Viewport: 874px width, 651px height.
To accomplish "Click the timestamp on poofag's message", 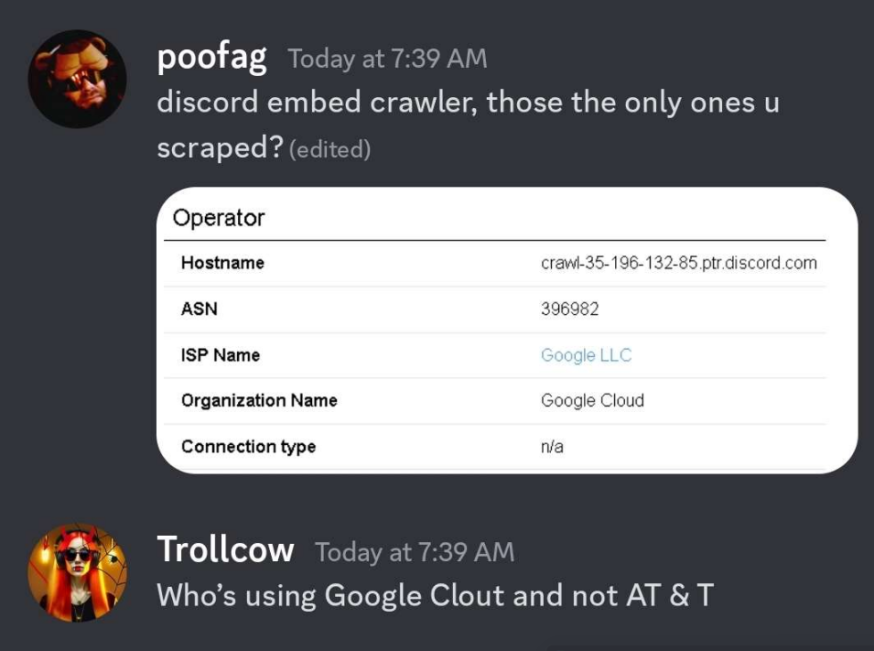I will tap(387, 59).
